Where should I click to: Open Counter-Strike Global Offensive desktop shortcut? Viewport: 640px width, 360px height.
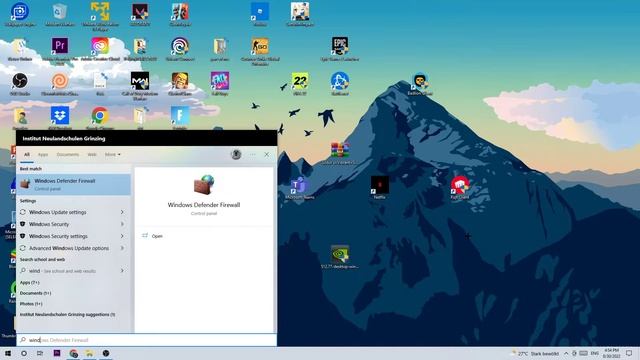[x=260, y=51]
